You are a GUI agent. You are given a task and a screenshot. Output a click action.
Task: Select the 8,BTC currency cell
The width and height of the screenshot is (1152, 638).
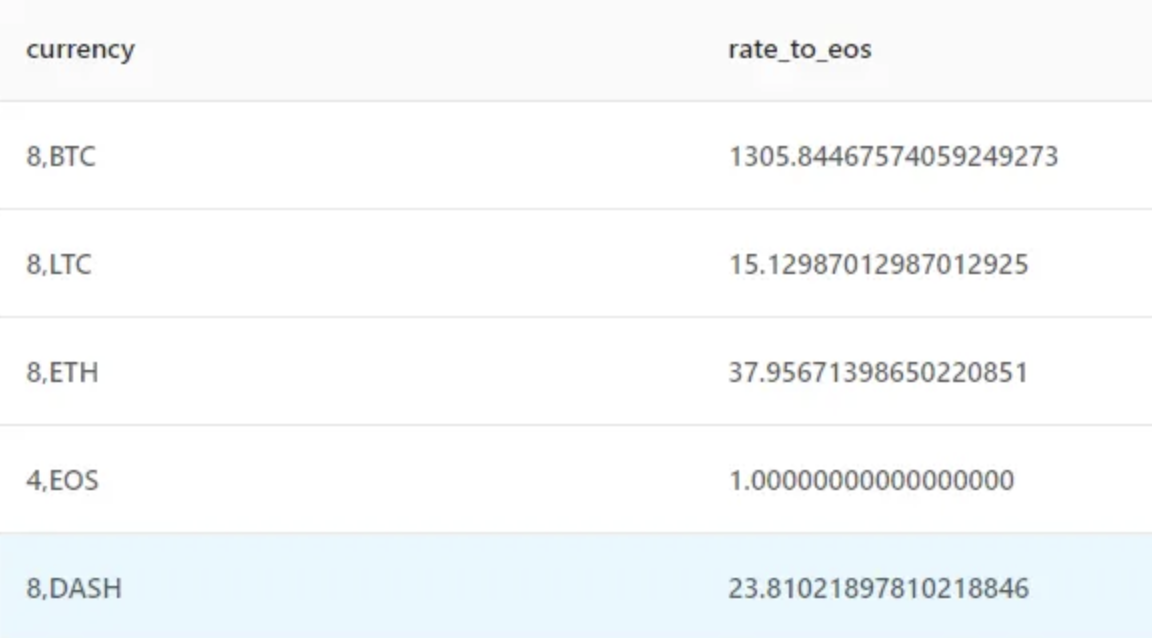(61, 157)
